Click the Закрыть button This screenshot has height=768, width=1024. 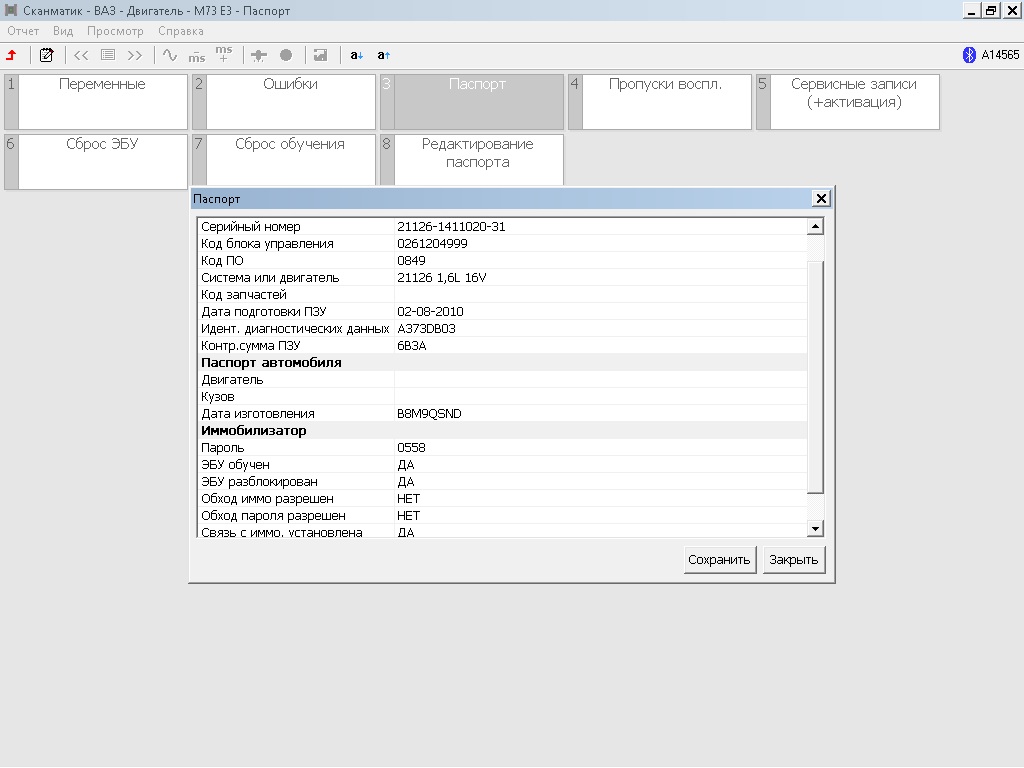(793, 560)
